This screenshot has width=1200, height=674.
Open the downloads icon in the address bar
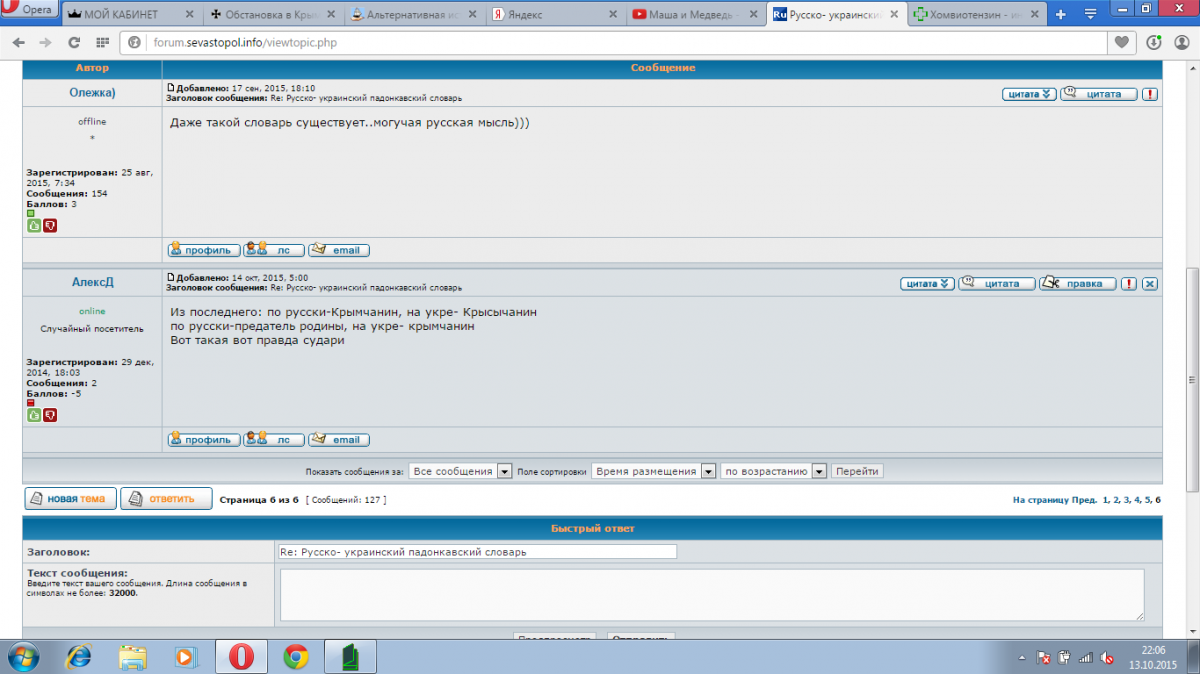(1153, 43)
